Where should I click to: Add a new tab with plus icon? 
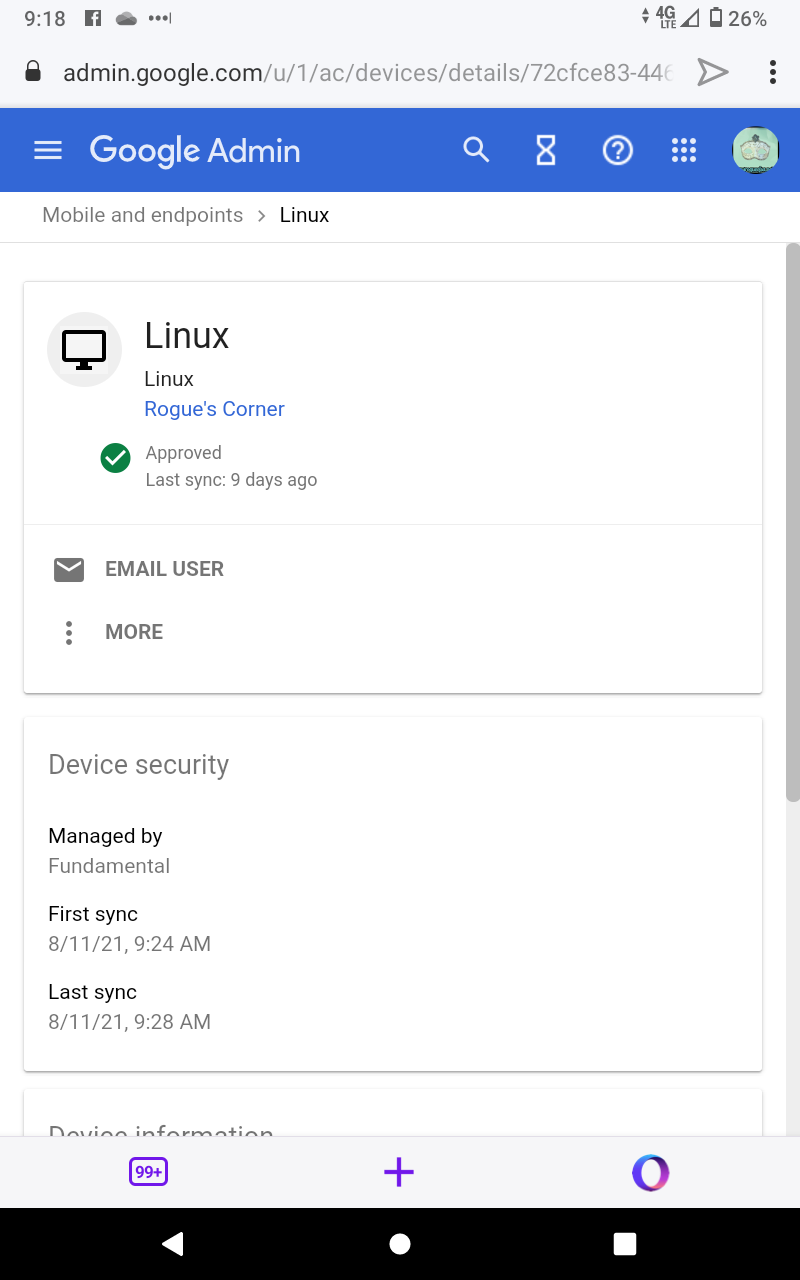(399, 1172)
